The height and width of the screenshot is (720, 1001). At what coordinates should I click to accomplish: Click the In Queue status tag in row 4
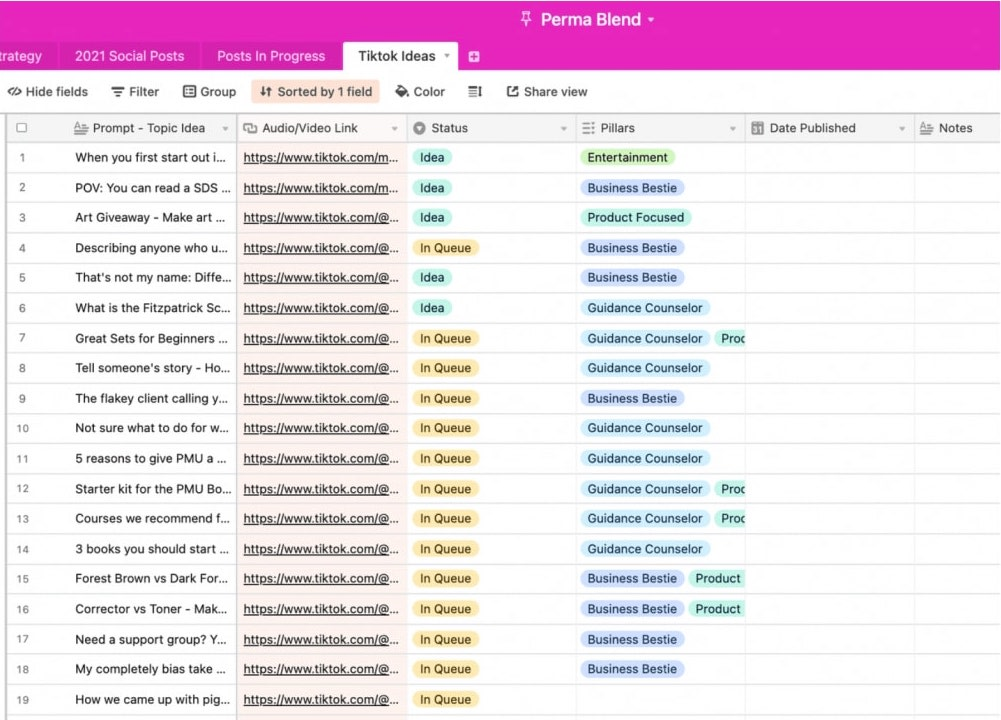tap(446, 248)
